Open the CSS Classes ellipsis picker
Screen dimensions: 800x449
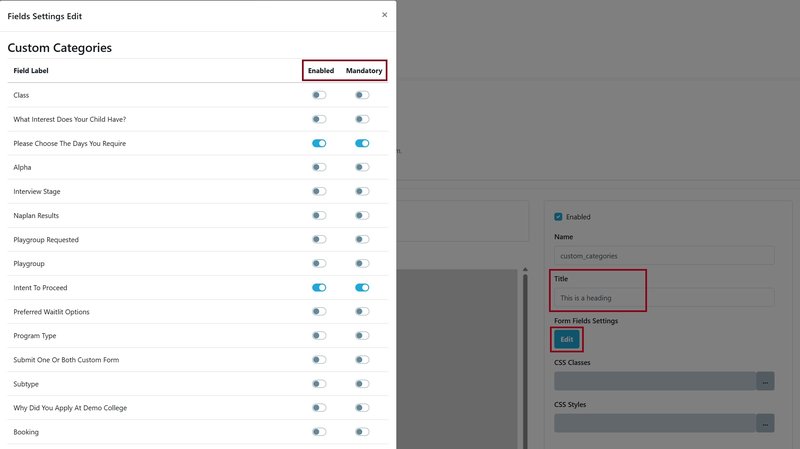pyautogui.click(x=765, y=381)
